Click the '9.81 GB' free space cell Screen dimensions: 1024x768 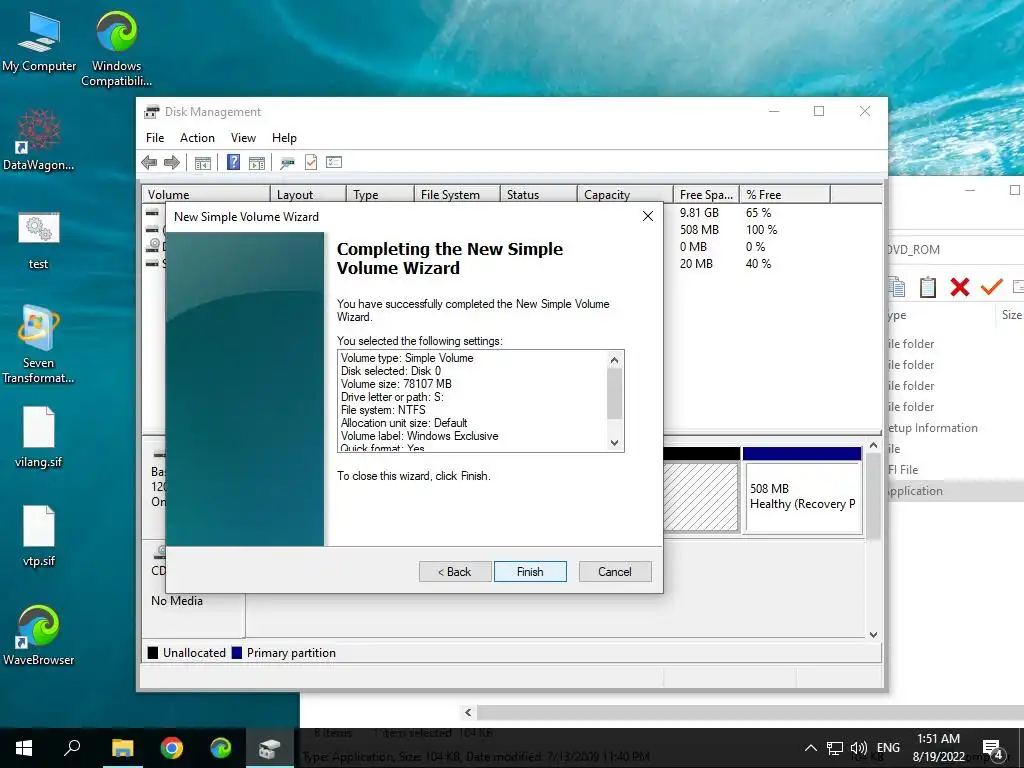point(699,212)
